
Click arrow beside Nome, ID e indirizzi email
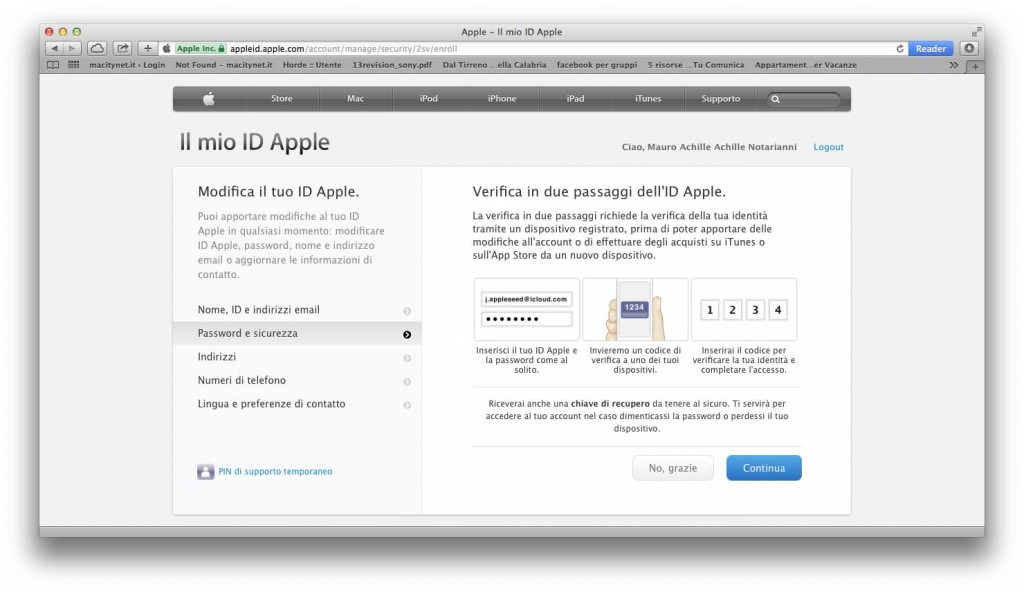pyautogui.click(x=407, y=311)
